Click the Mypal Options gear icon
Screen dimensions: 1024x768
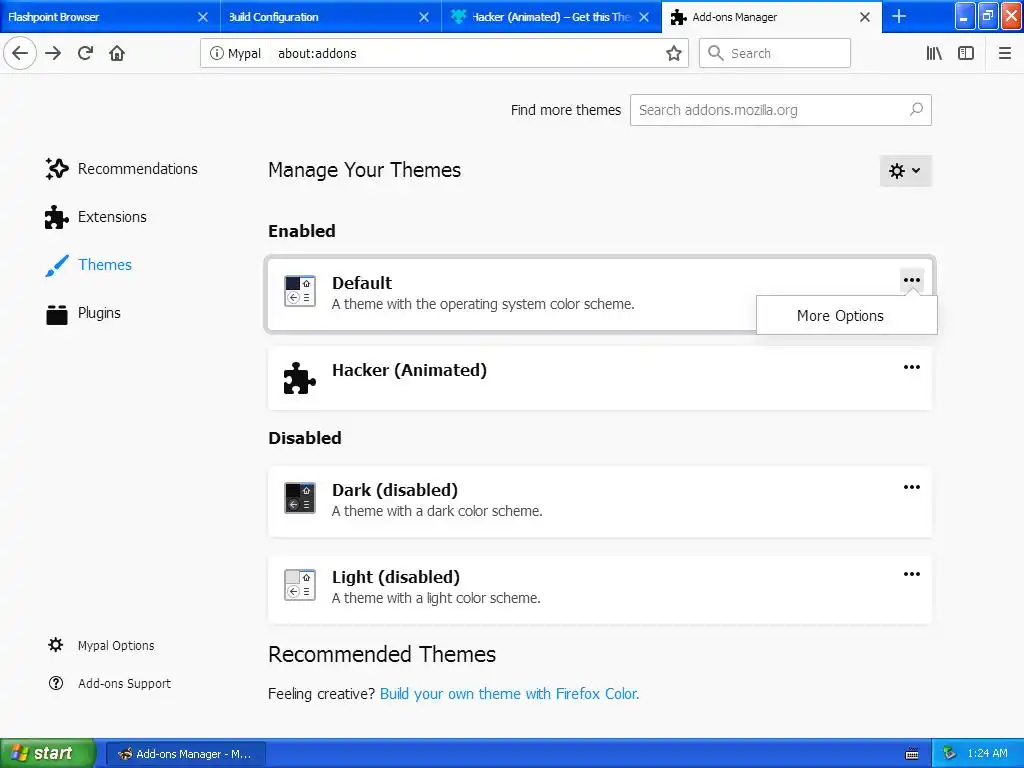coord(56,645)
